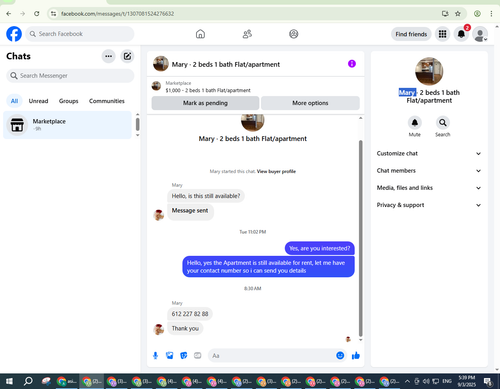Image resolution: width=500 pixels, height=389 pixels.
Task: Click taskbar clock showing 5:39 PM
Action: click(466, 381)
